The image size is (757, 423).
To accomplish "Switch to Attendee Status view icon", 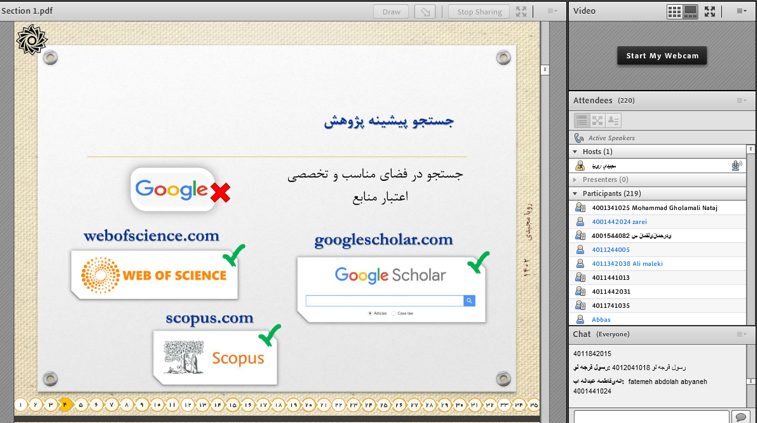I will (x=613, y=120).
